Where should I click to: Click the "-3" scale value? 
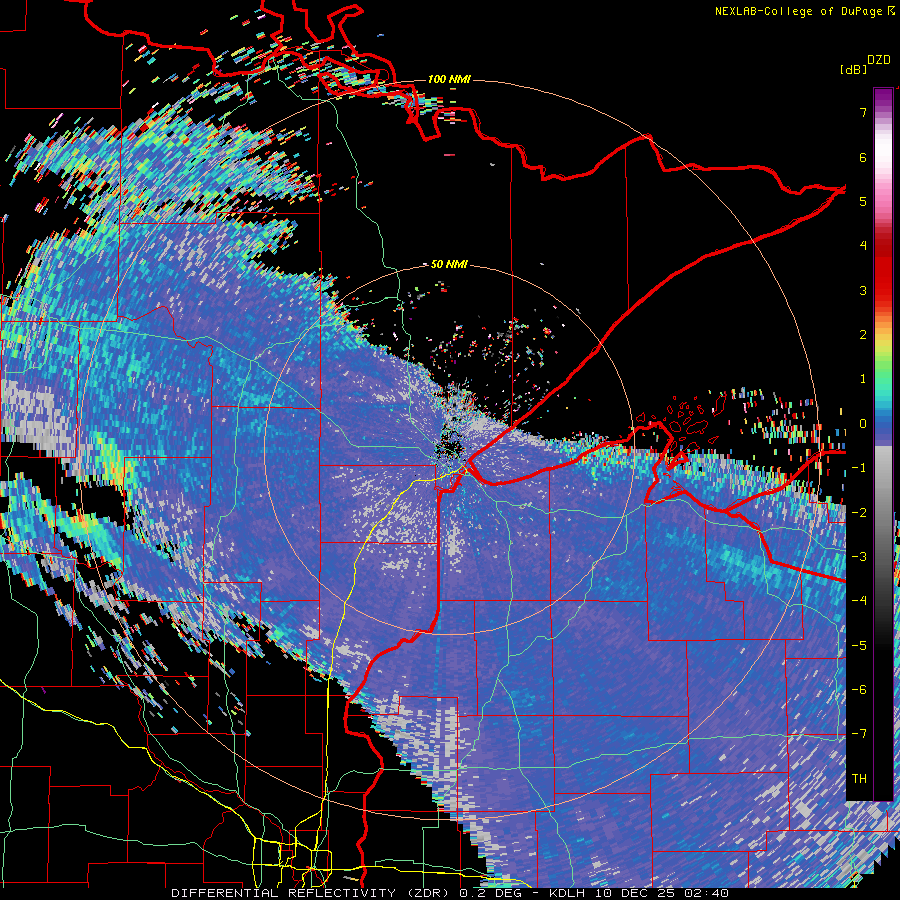pyautogui.click(x=859, y=557)
